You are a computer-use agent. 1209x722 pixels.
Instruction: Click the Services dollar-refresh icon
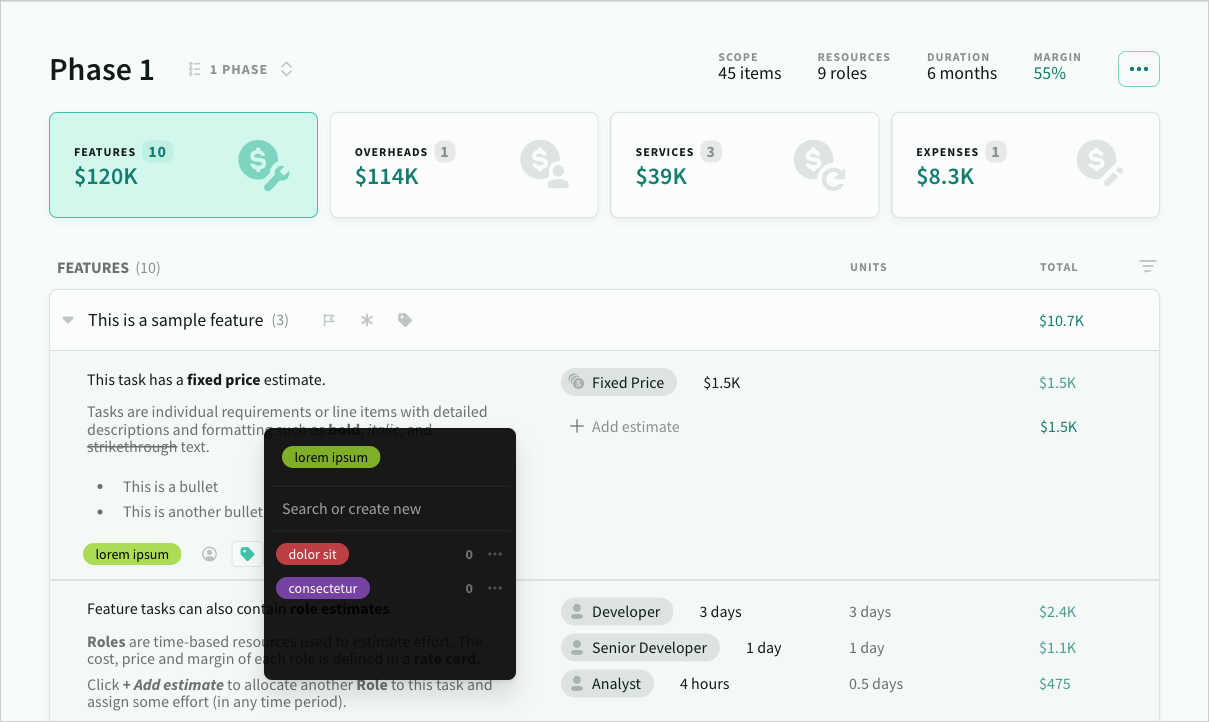click(x=820, y=165)
